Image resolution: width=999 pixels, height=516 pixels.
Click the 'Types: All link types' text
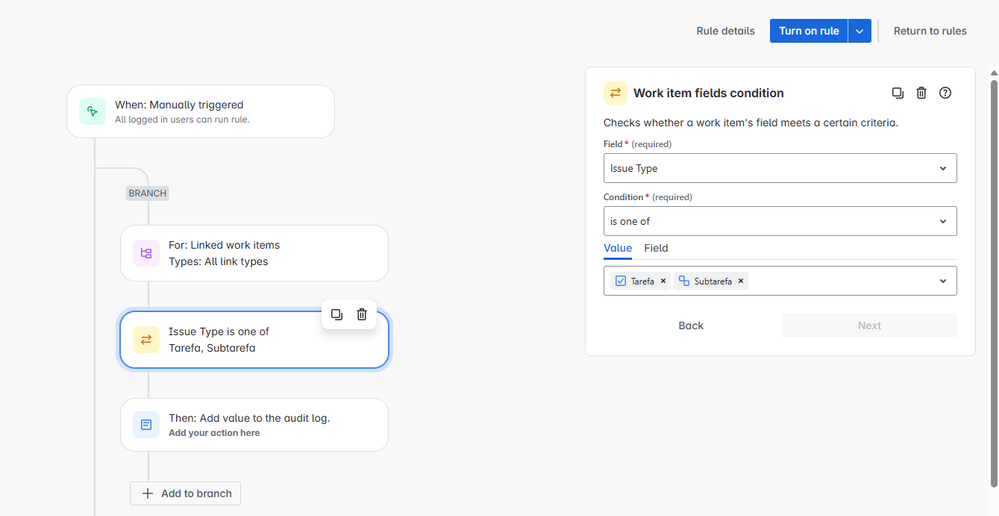(x=218, y=262)
